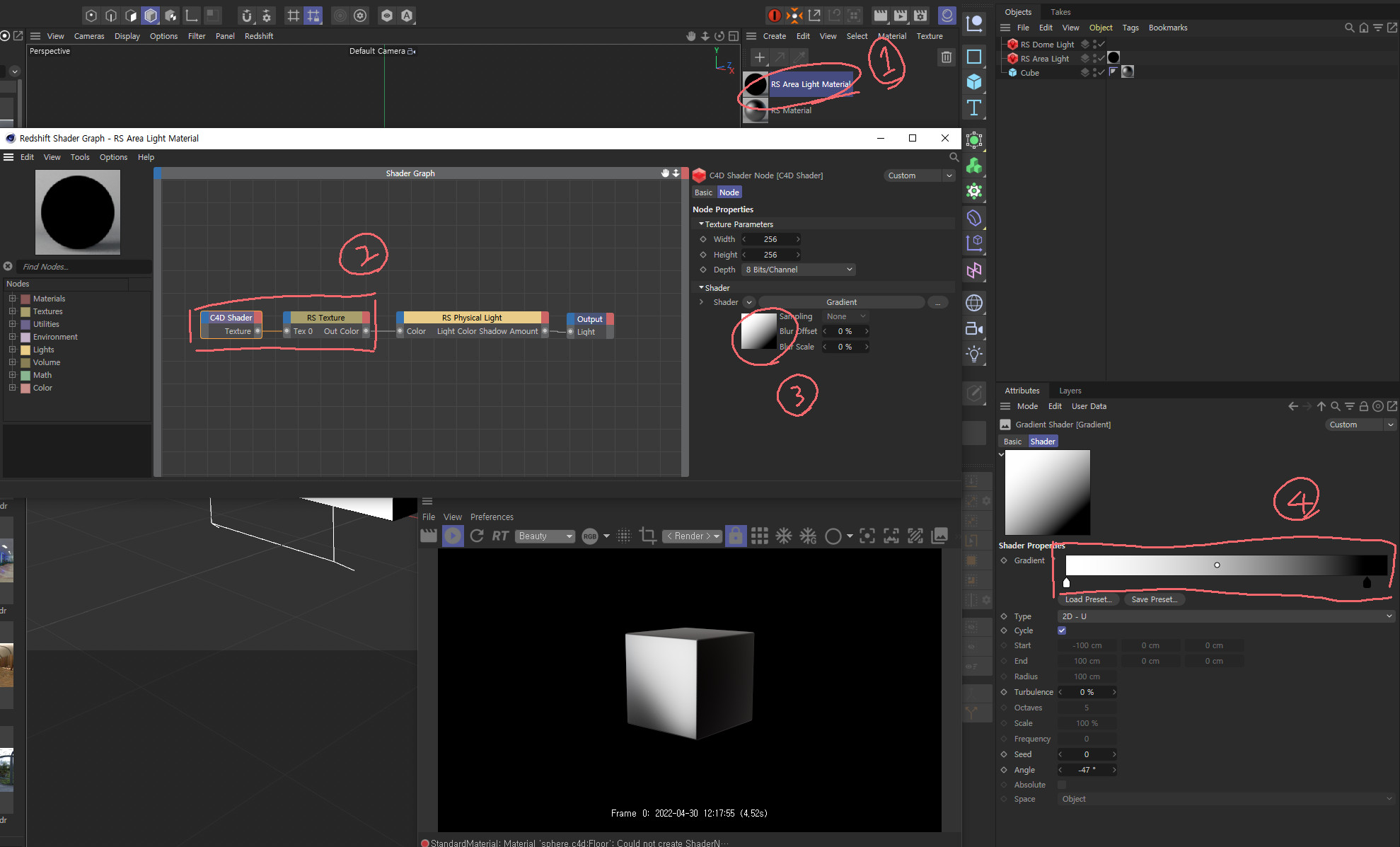Toggle the Absolute option in Shader Properties
Screen dimensions: 1400x847
pyautogui.click(x=1062, y=785)
